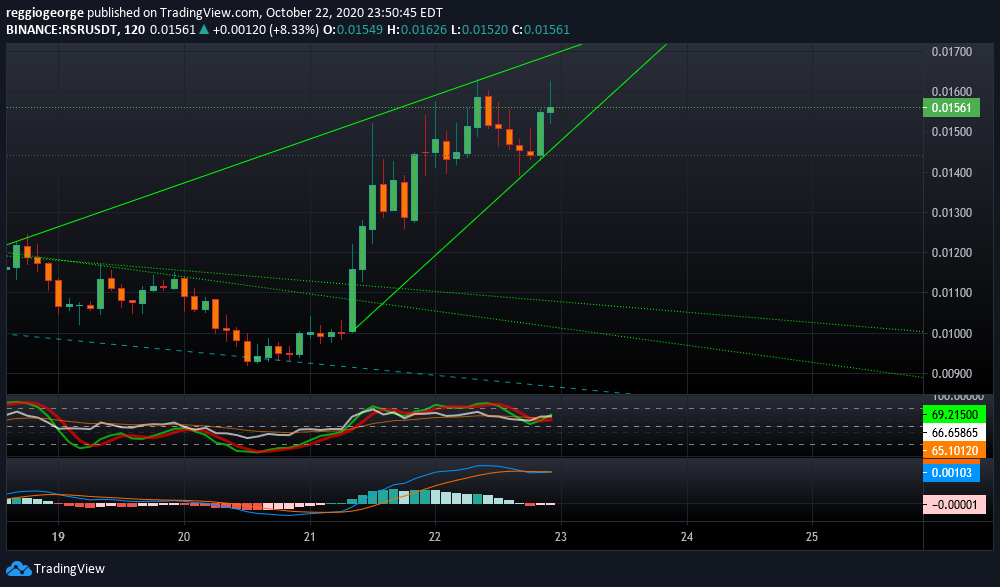Click the green up-arrow change indicator
Image resolution: width=1000 pixels, height=587 pixels.
203,29
